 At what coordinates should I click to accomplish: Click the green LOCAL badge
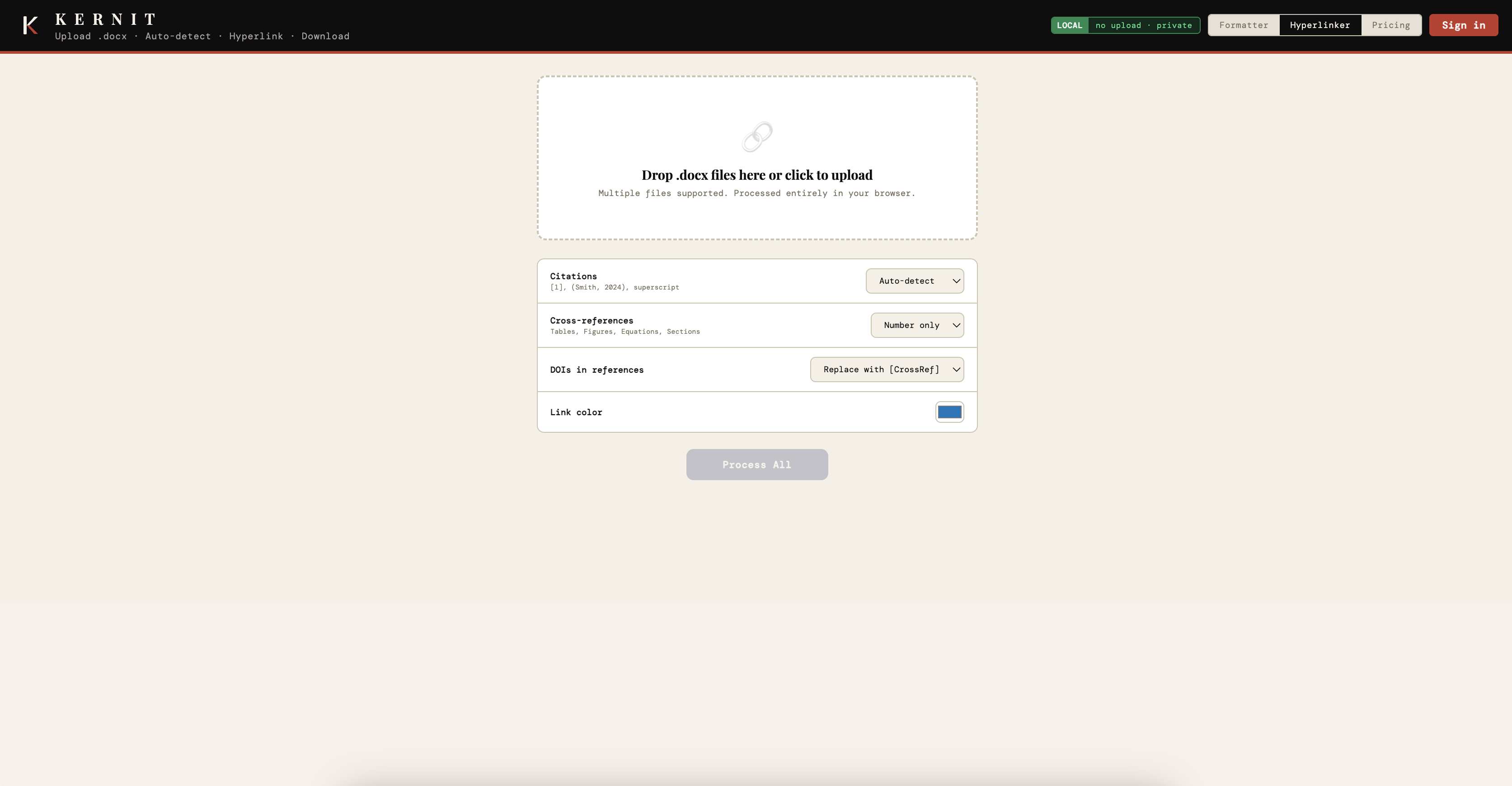coord(1069,25)
